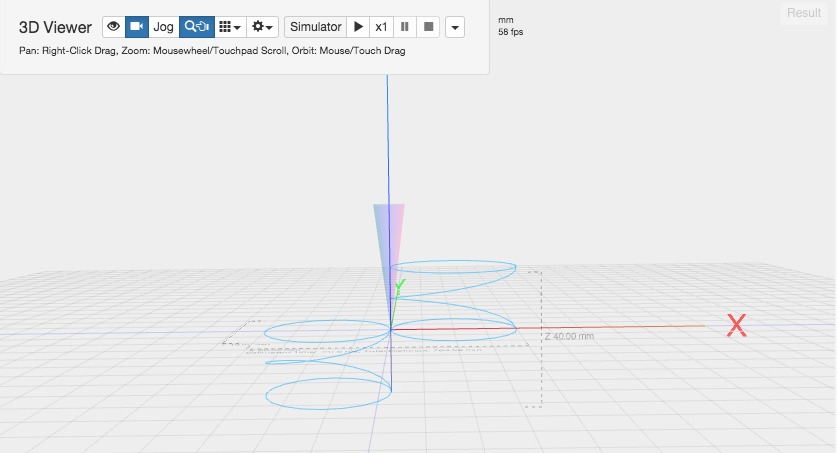This screenshot has width=837, height=453.
Task: Click the fps counter readout
Action: [510, 32]
